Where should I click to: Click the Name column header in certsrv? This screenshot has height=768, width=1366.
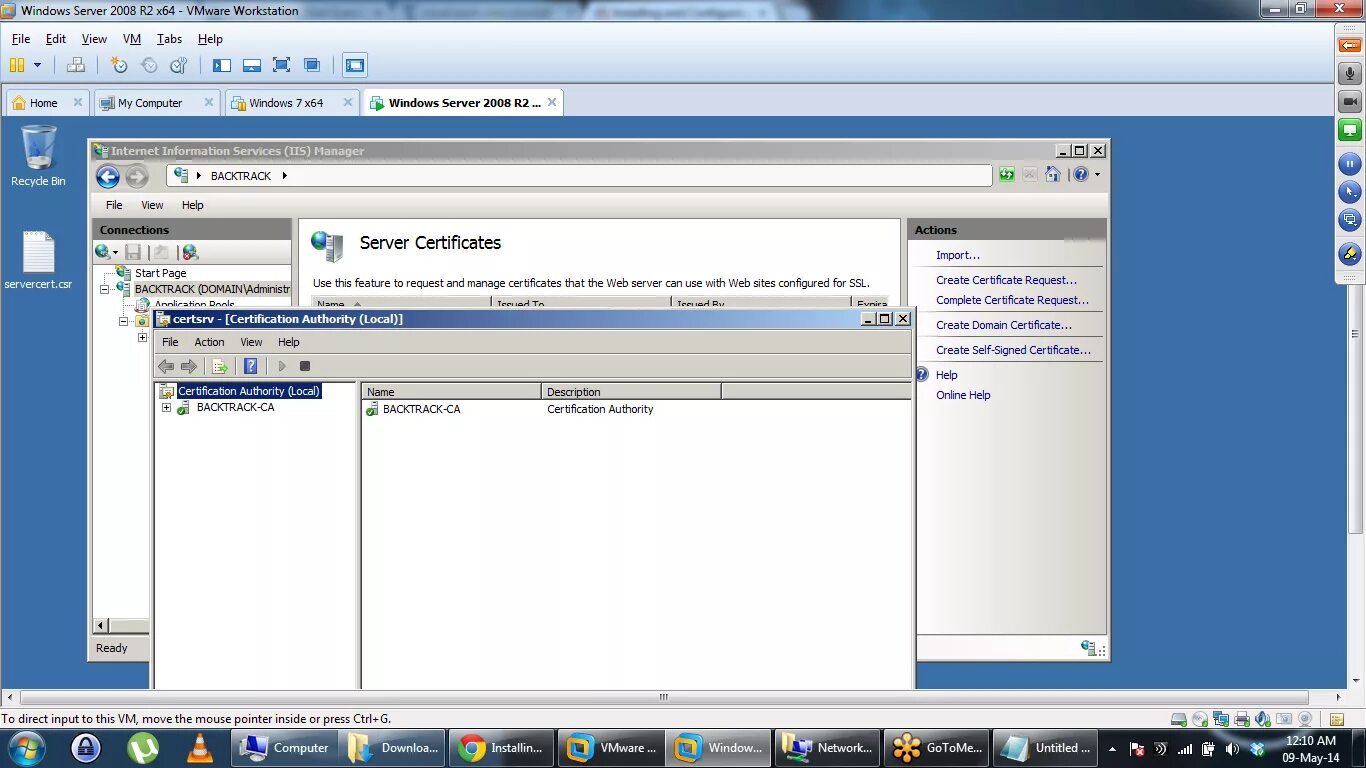(451, 392)
